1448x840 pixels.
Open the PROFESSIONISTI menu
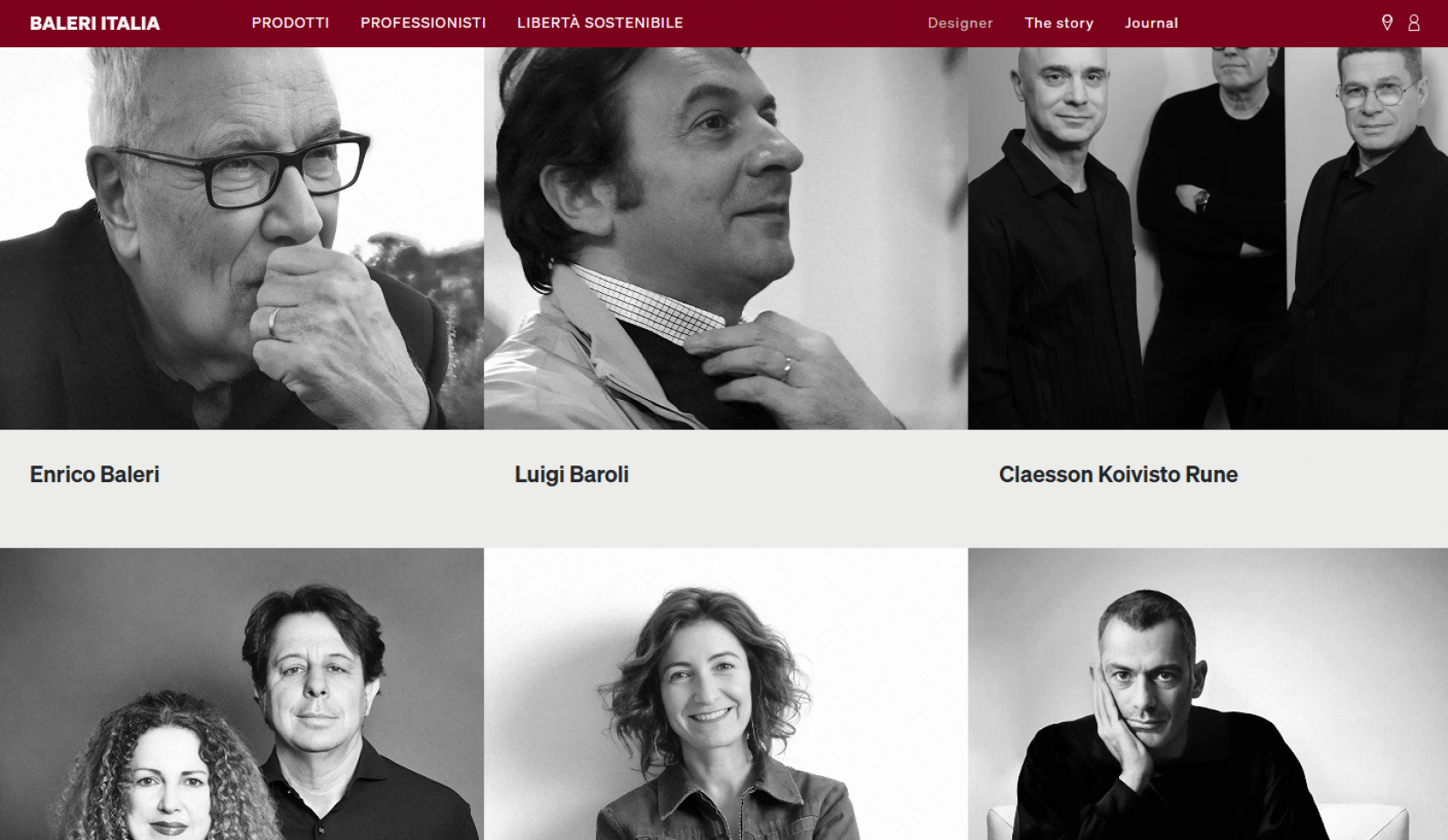(x=423, y=23)
